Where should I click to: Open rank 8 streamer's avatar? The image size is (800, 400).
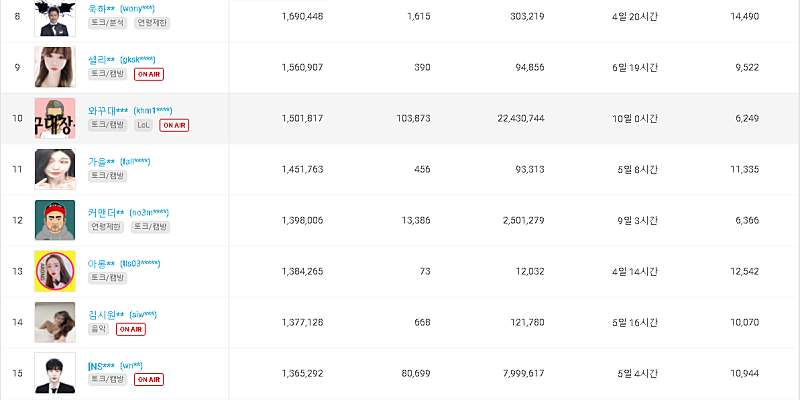(x=55, y=17)
